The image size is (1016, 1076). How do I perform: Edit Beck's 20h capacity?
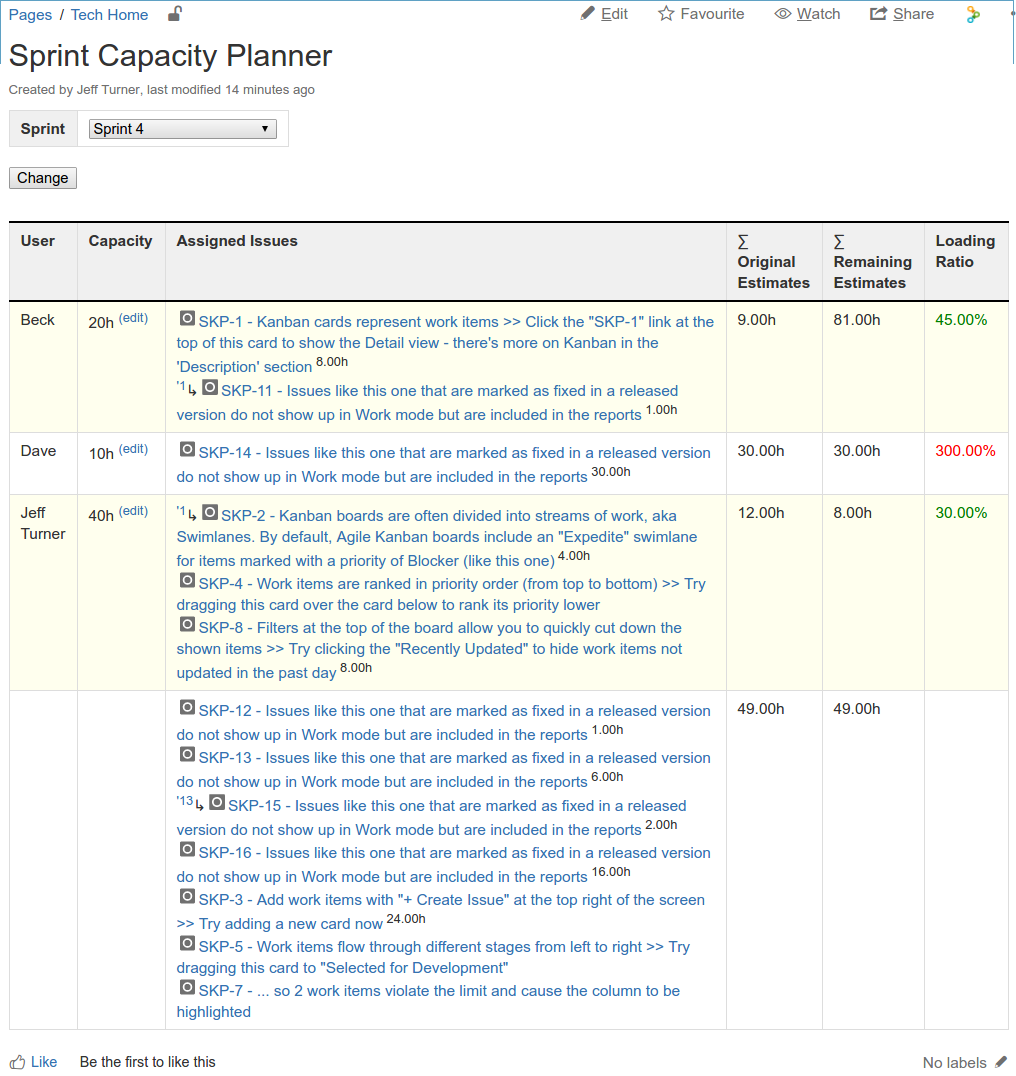[133, 318]
